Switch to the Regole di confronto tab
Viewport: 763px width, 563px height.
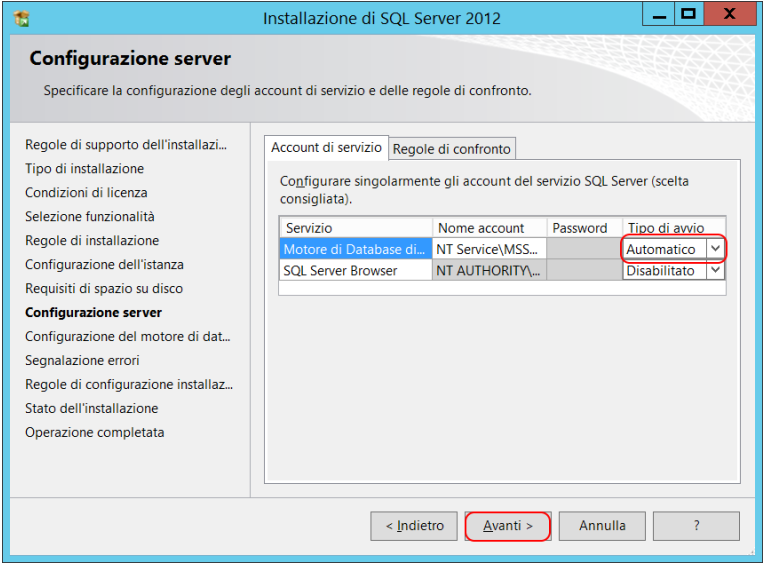pos(452,149)
